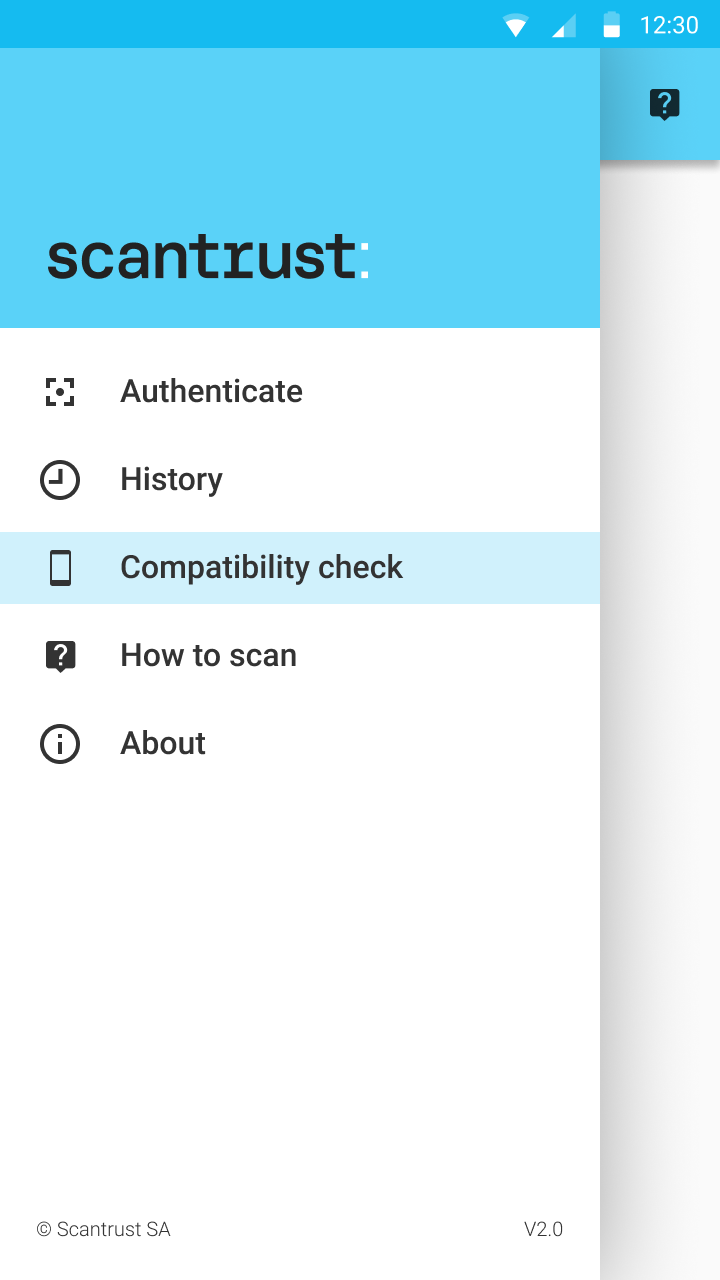Screen dimensions: 720x1280
Task: Tap the Authenticate scan-frame icon
Action: click(x=60, y=392)
